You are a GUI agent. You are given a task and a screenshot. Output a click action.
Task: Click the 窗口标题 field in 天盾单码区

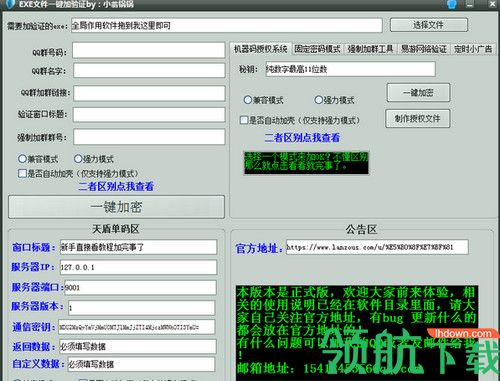point(138,247)
